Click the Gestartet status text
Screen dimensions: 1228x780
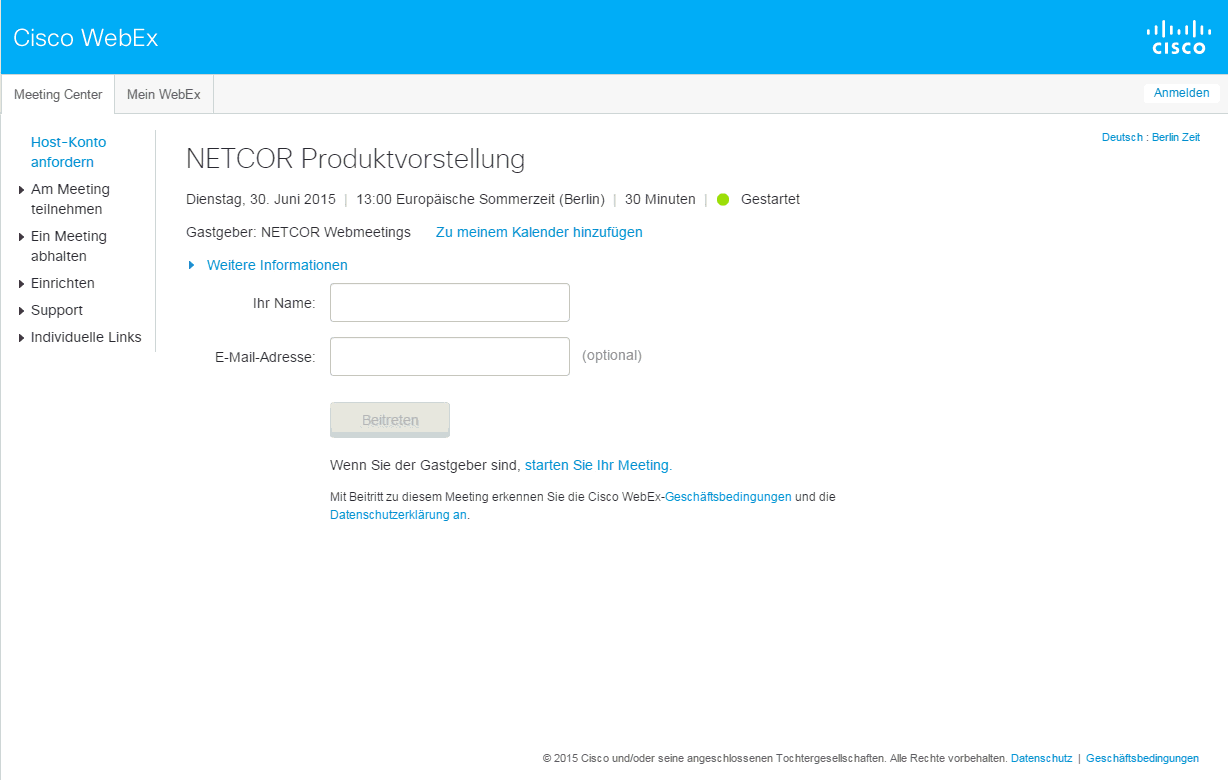coord(770,199)
